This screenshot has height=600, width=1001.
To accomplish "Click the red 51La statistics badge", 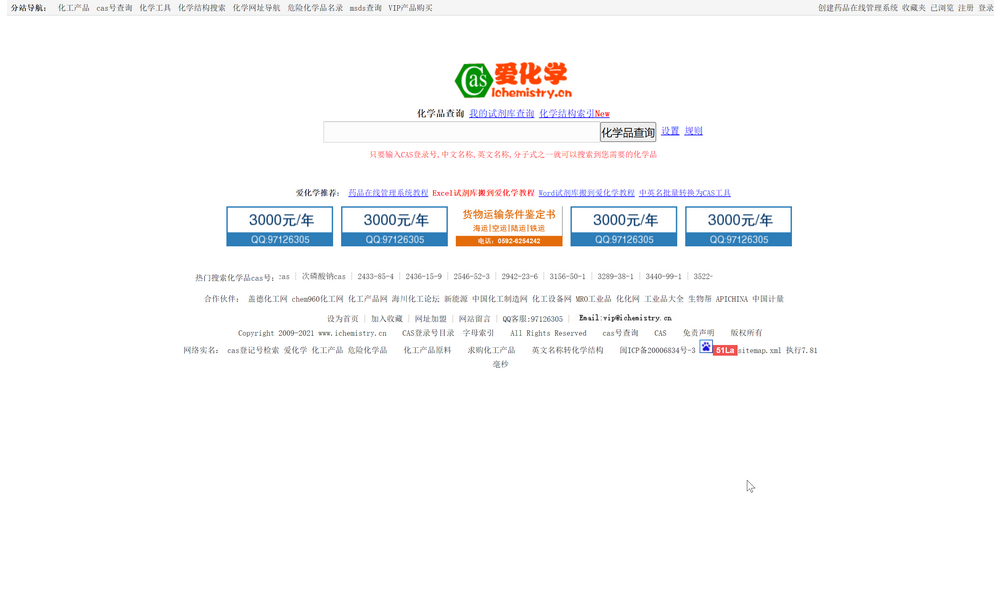I will pos(725,351).
